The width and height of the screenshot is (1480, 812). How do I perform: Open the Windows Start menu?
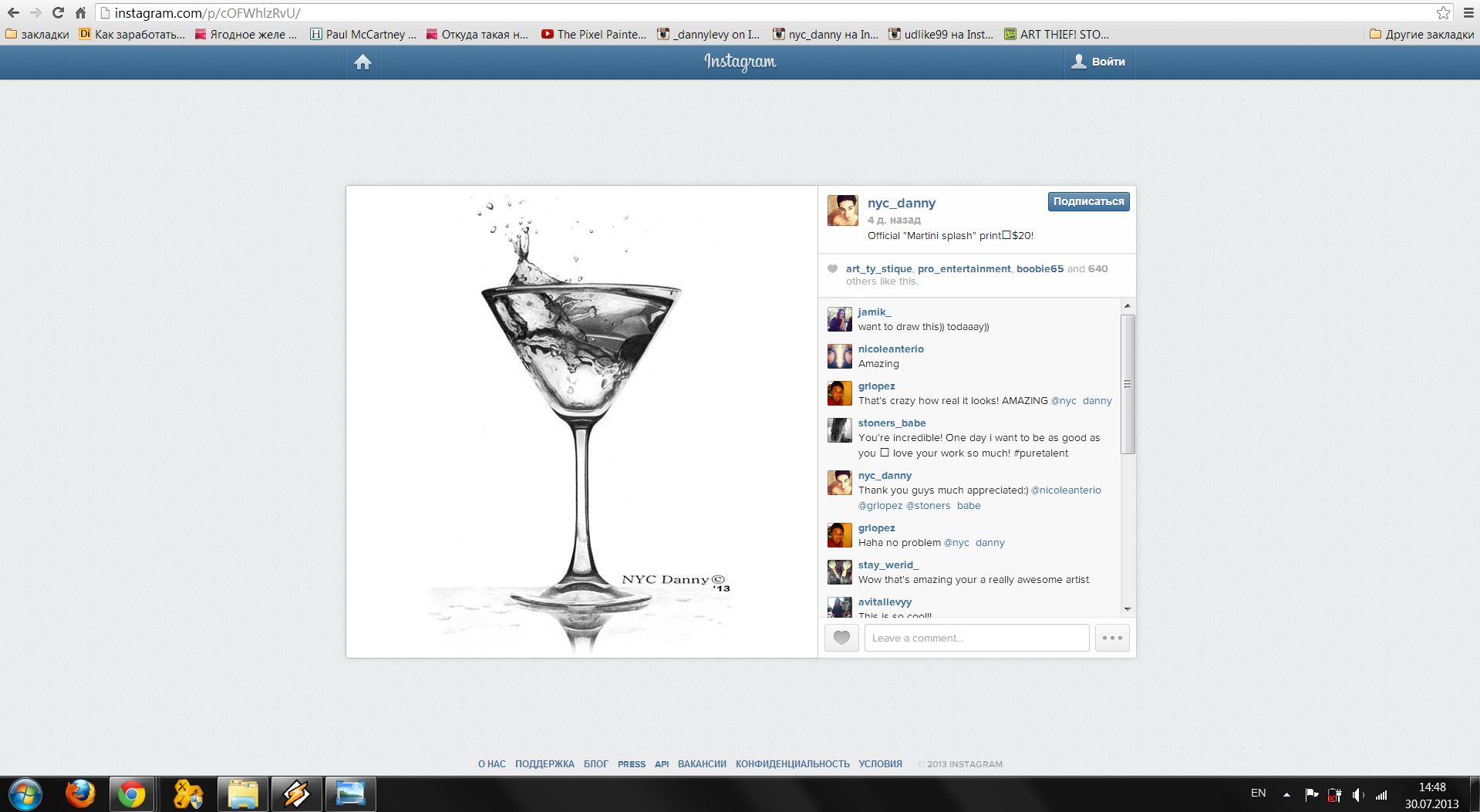[x=24, y=793]
